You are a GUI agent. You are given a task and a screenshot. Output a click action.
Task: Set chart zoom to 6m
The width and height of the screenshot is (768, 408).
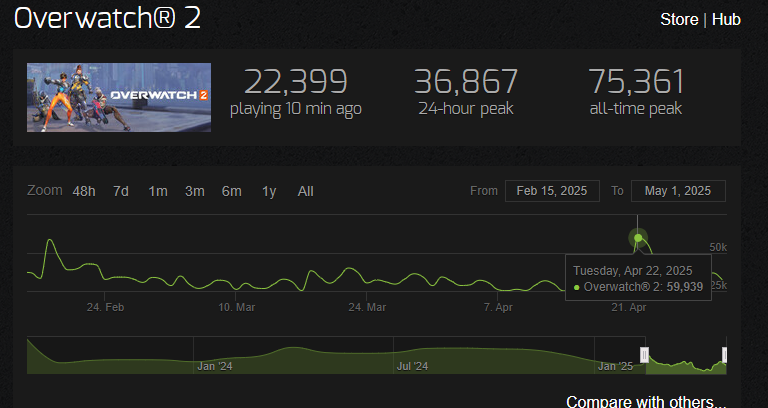[232, 191]
